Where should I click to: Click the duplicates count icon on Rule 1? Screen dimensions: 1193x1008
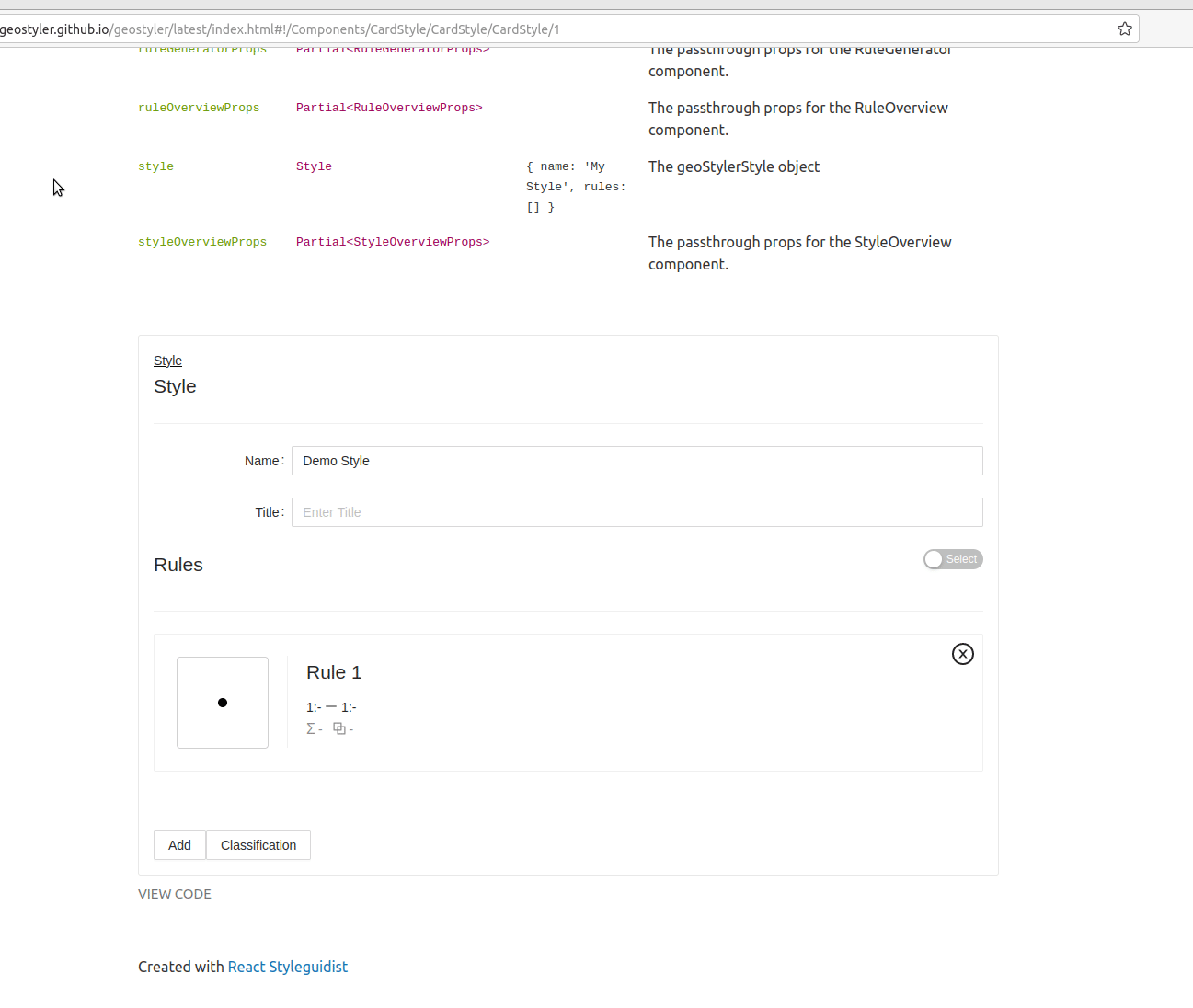[339, 727]
